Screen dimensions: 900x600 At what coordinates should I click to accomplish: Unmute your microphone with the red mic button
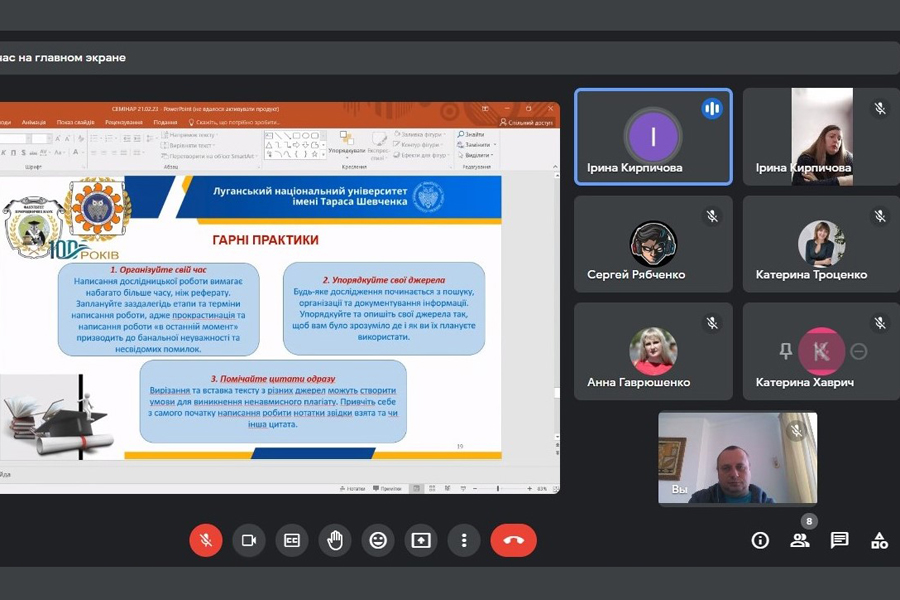click(205, 540)
